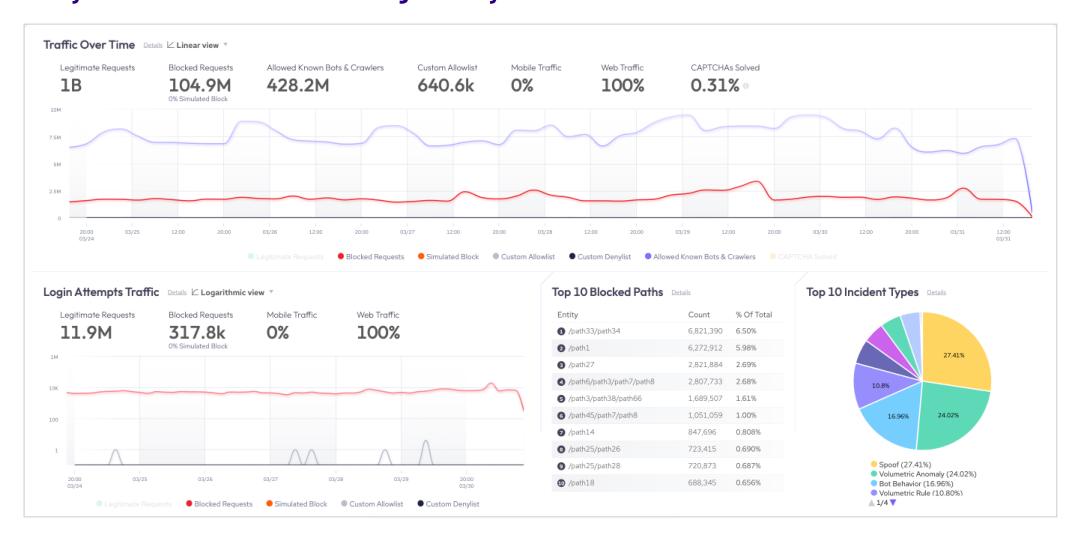Viewport: 1081px width, 541px height.
Task: Click the number 10 badge for /path18
Action: click(561, 483)
